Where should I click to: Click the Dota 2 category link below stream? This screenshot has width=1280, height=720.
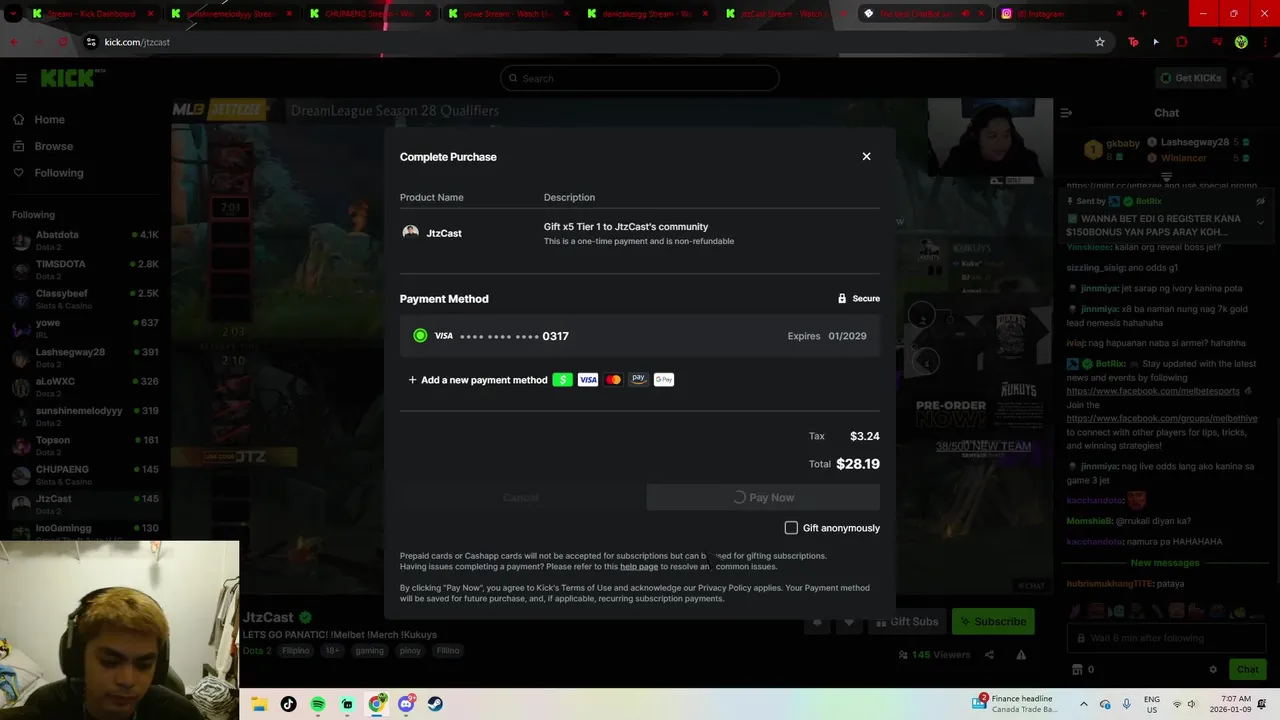tap(257, 650)
